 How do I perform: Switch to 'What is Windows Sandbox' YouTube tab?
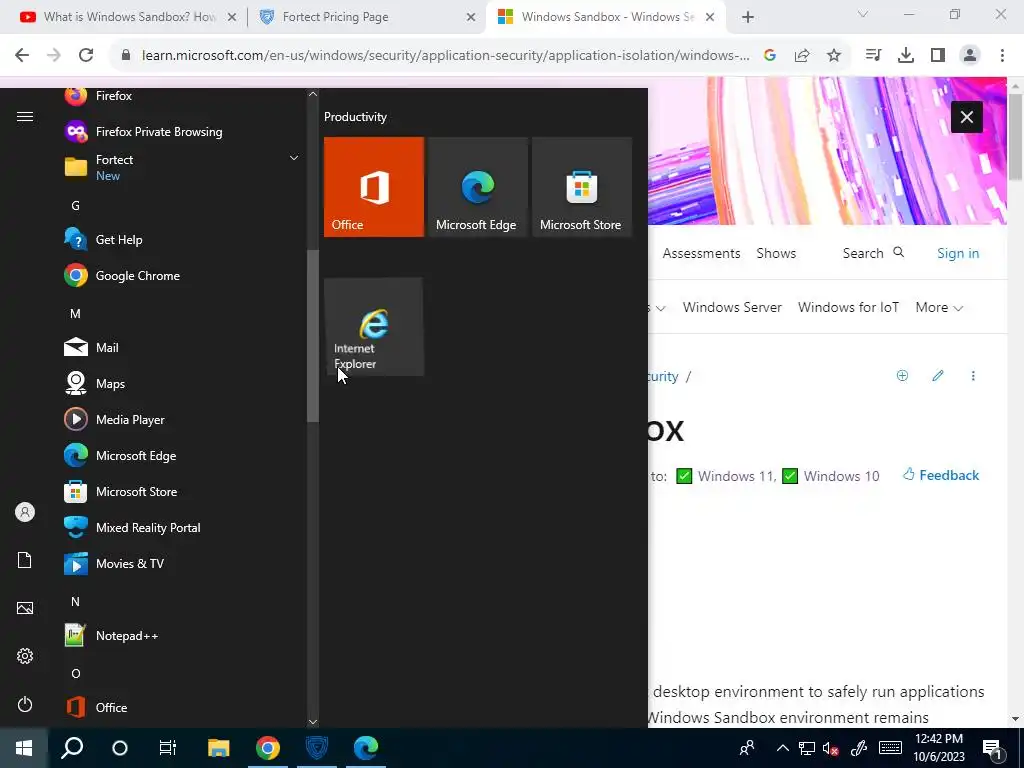click(x=129, y=17)
